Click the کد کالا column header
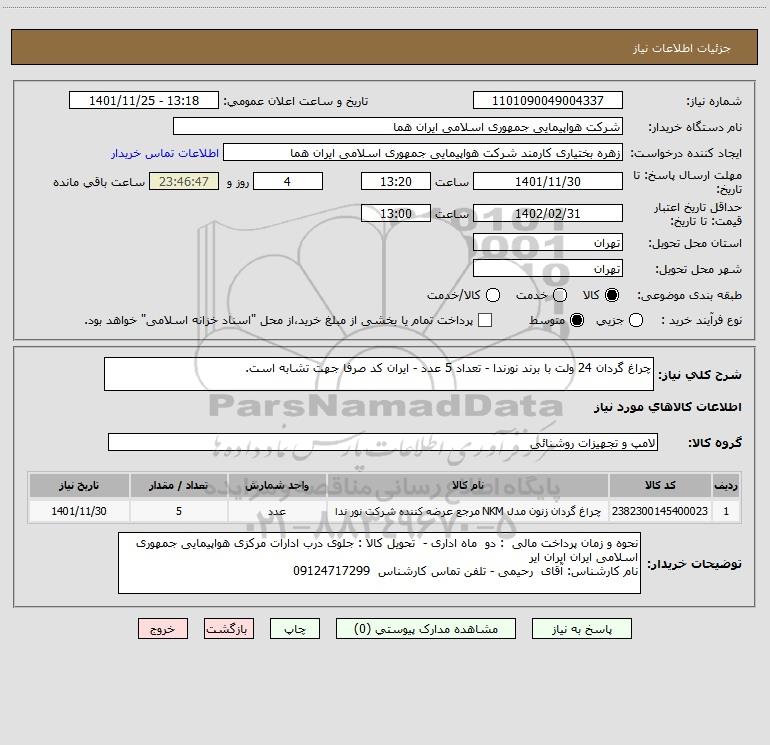The width and height of the screenshot is (770, 745). coord(660,485)
